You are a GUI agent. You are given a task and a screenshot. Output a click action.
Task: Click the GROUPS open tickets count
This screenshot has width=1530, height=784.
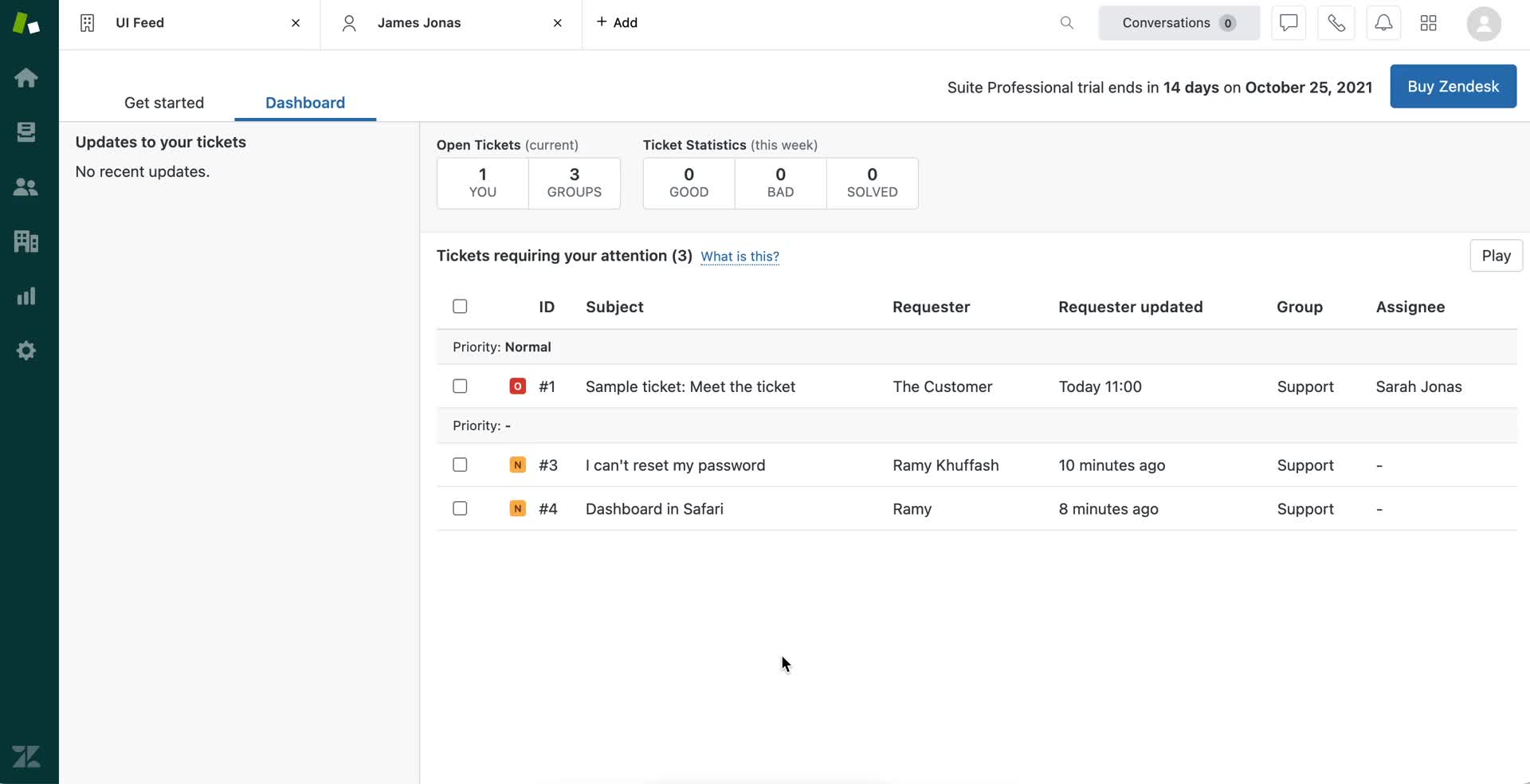pos(575,183)
